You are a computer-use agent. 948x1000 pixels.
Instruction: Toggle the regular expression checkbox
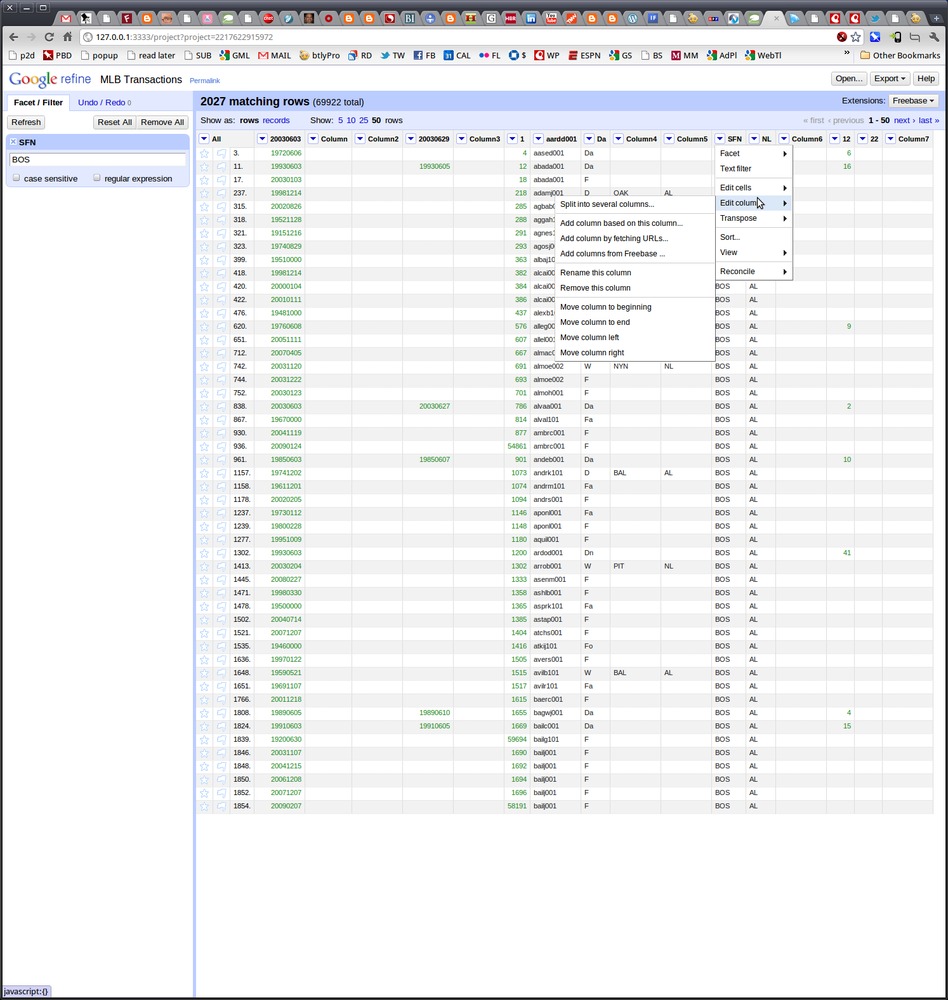[97, 178]
